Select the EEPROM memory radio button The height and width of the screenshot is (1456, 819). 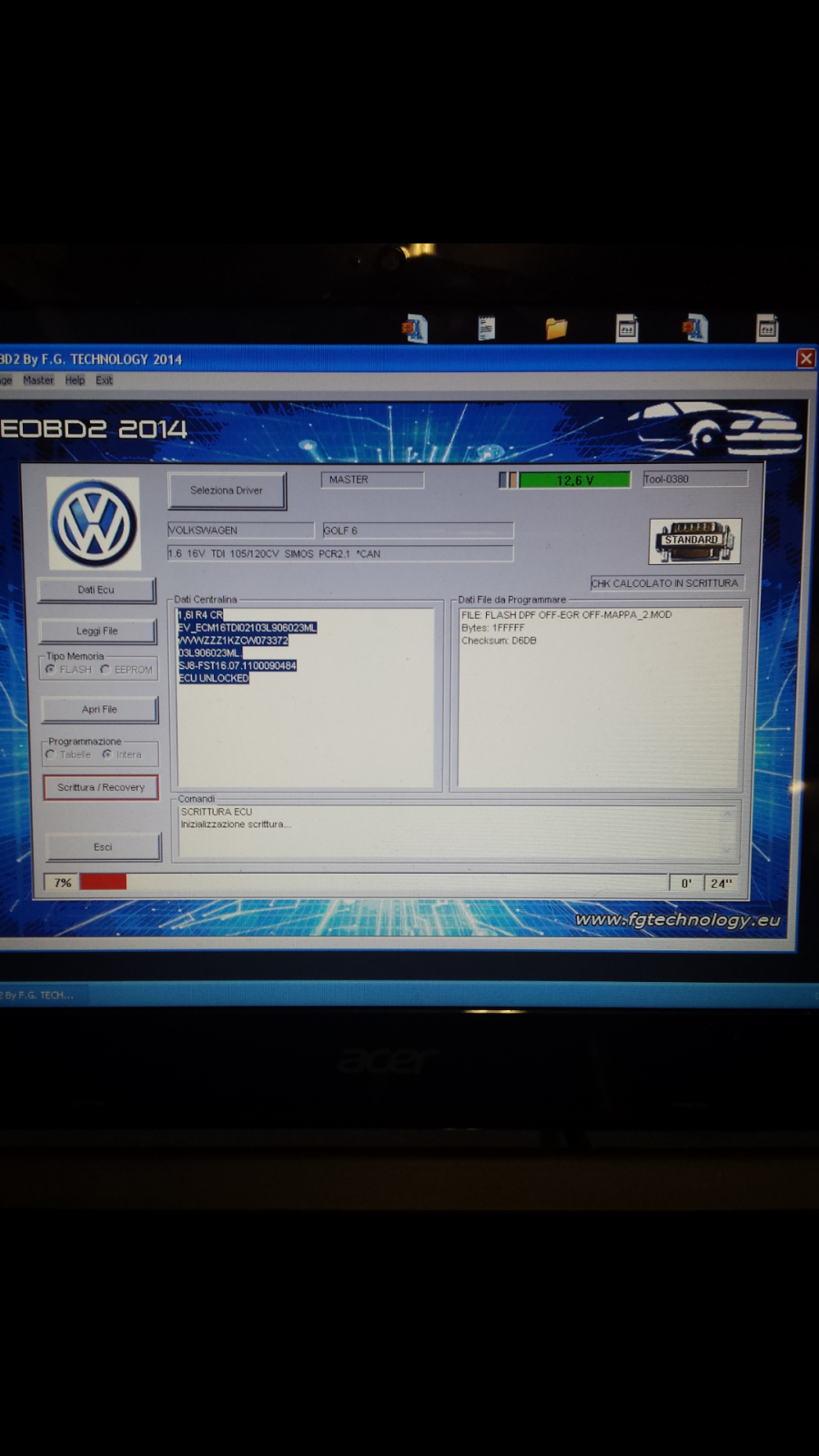(x=105, y=669)
